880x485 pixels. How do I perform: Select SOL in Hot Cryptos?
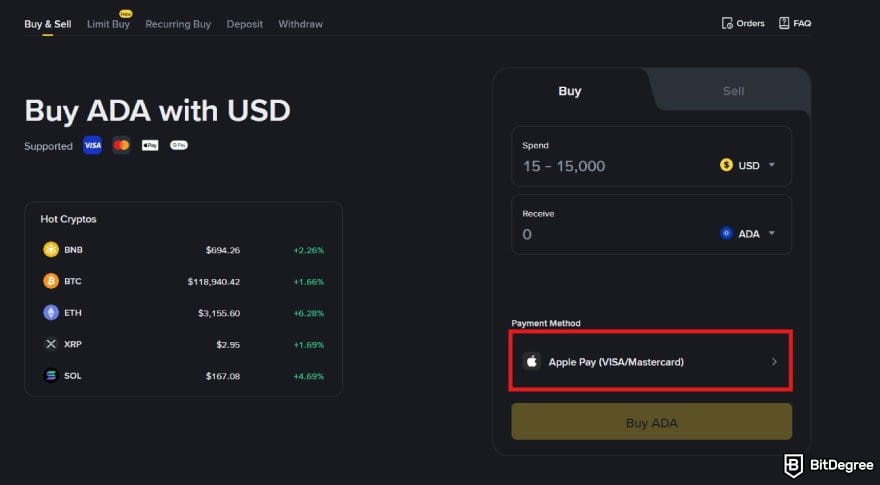pos(184,376)
